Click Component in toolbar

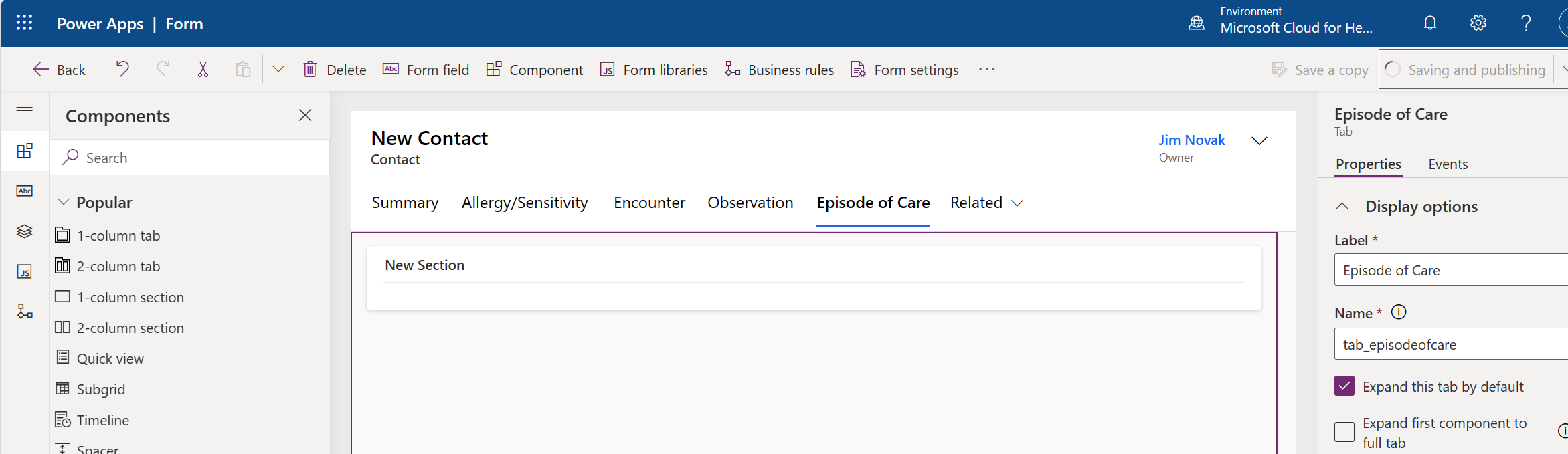[x=535, y=70]
